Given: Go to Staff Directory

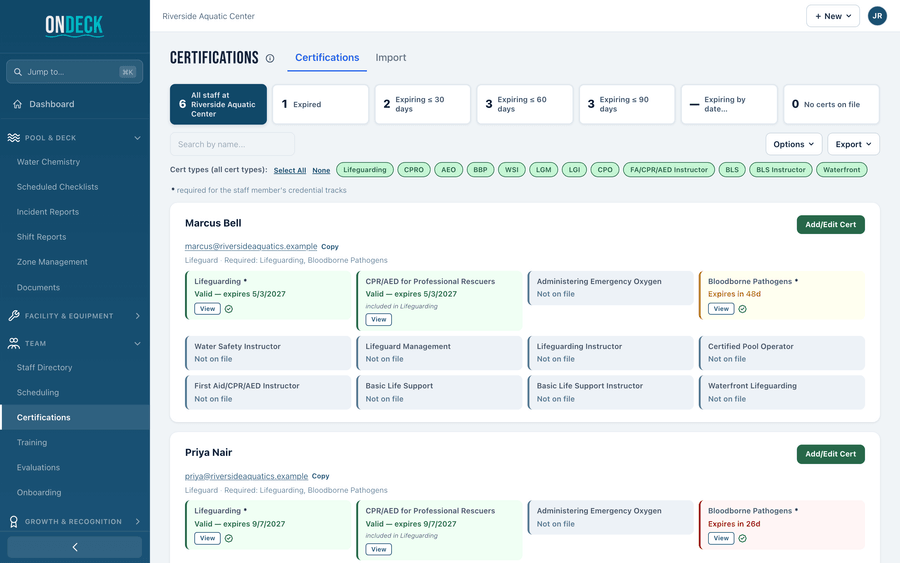Looking at the screenshot, I should (x=44, y=367).
